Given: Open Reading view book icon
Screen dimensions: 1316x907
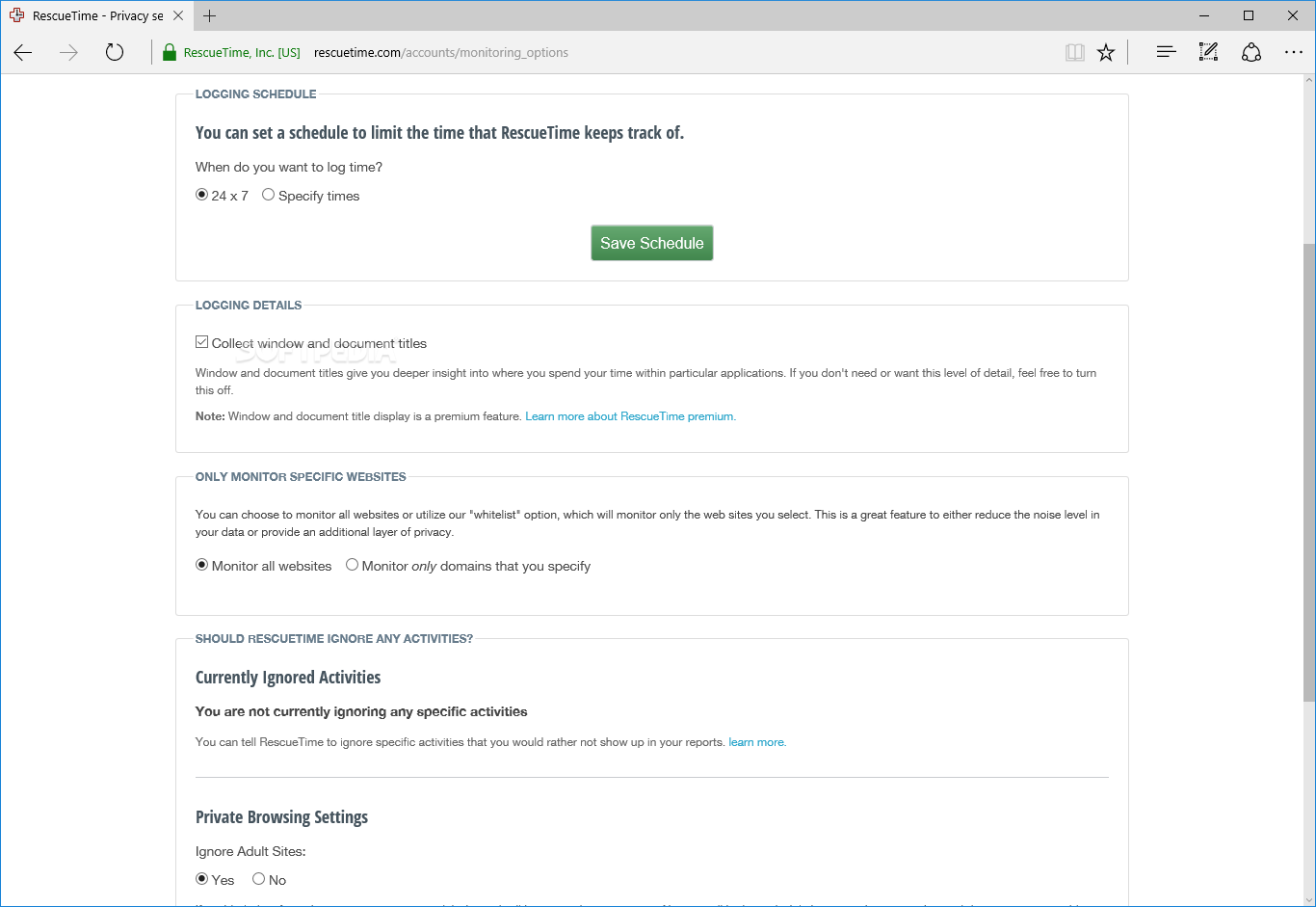Looking at the screenshot, I should pos(1075,53).
